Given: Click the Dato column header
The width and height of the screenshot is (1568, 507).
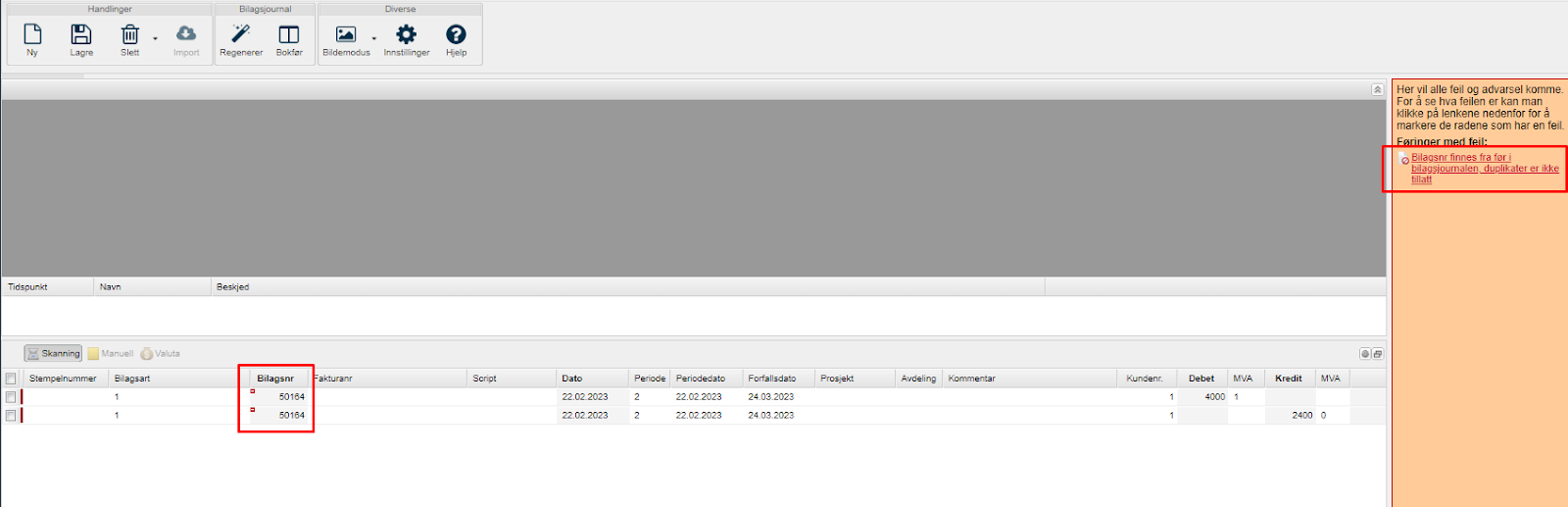Looking at the screenshot, I should (572, 379).
